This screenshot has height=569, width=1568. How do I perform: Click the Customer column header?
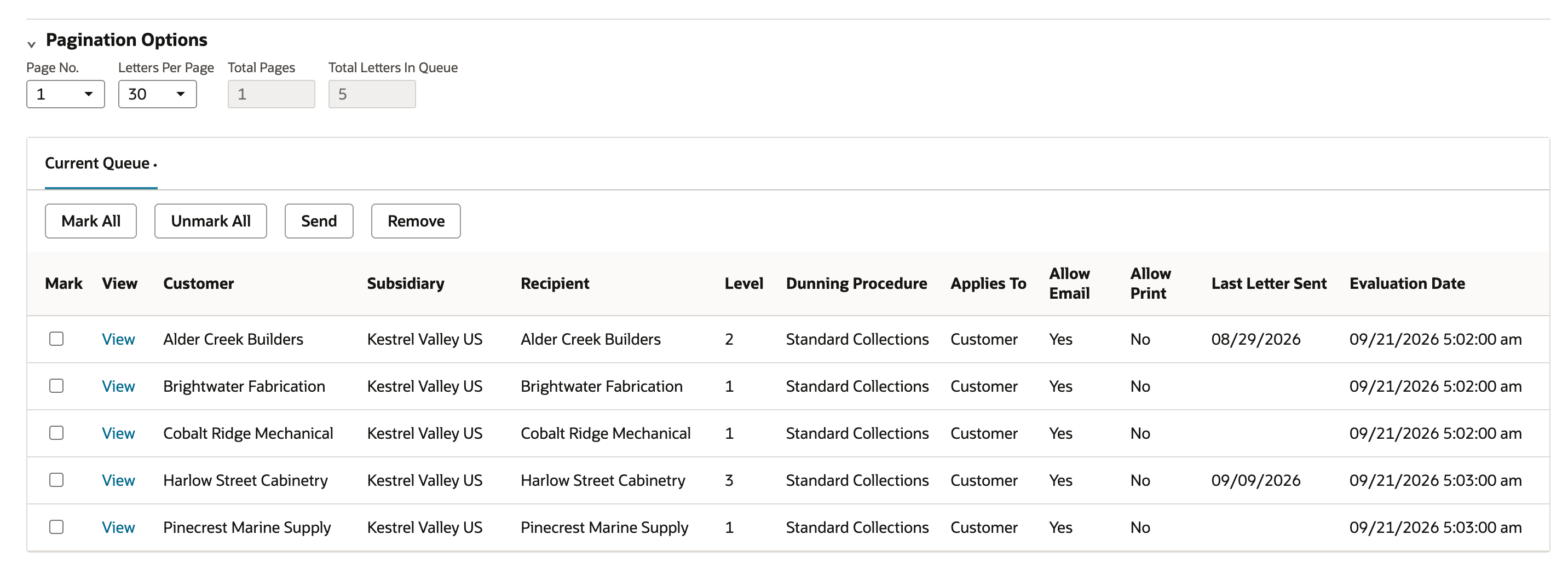click(x=198, y=283)
